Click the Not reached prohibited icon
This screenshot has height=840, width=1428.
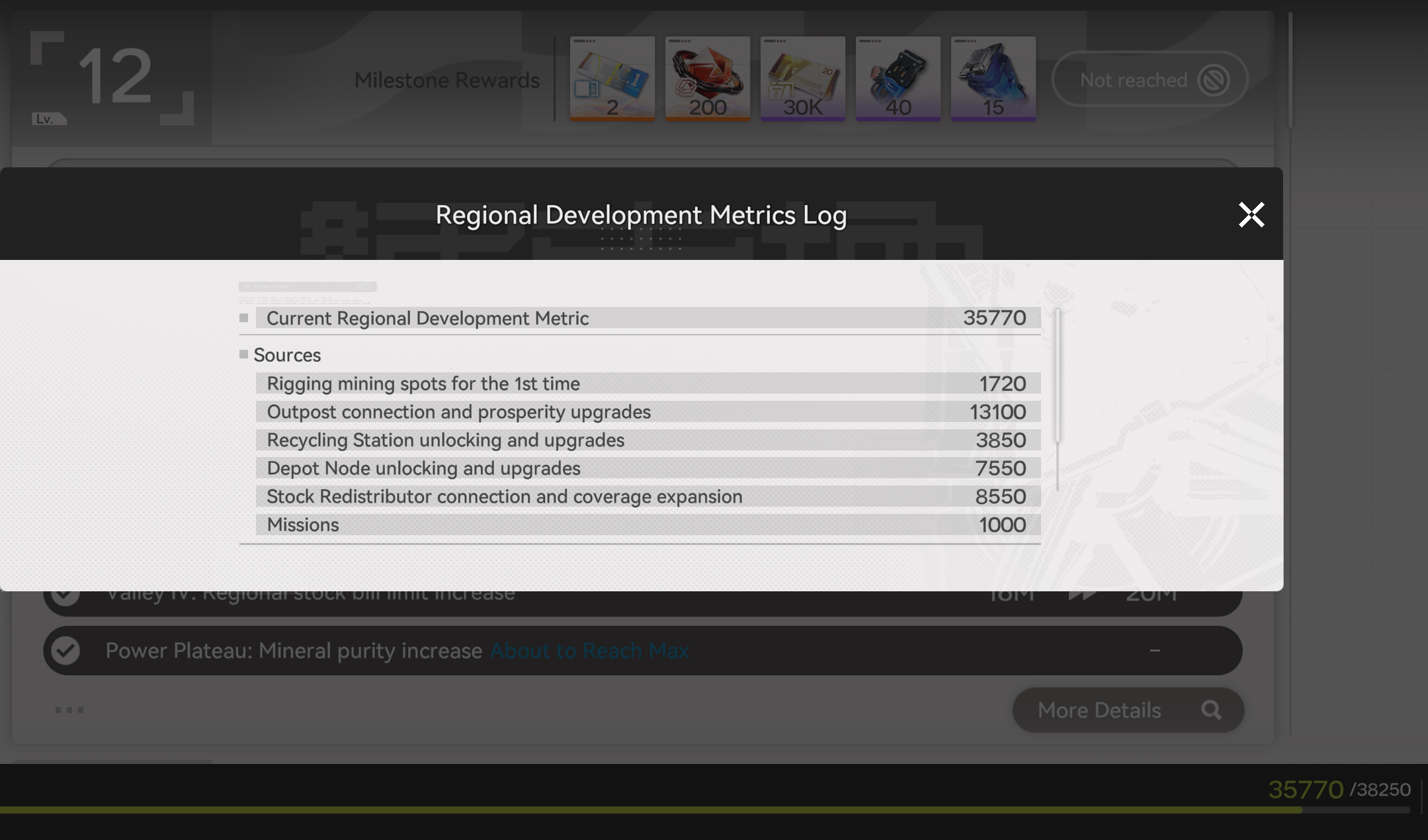(x=1214, y=80)
